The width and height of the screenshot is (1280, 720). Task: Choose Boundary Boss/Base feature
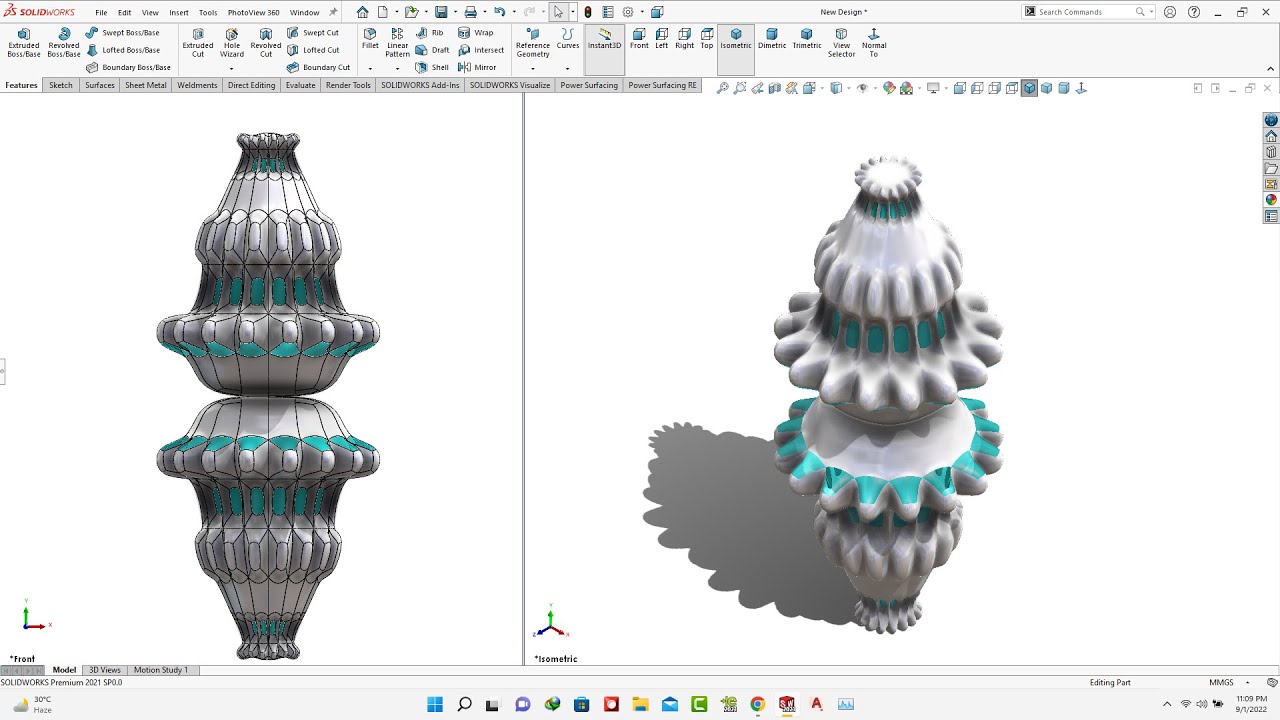point(128,67)
